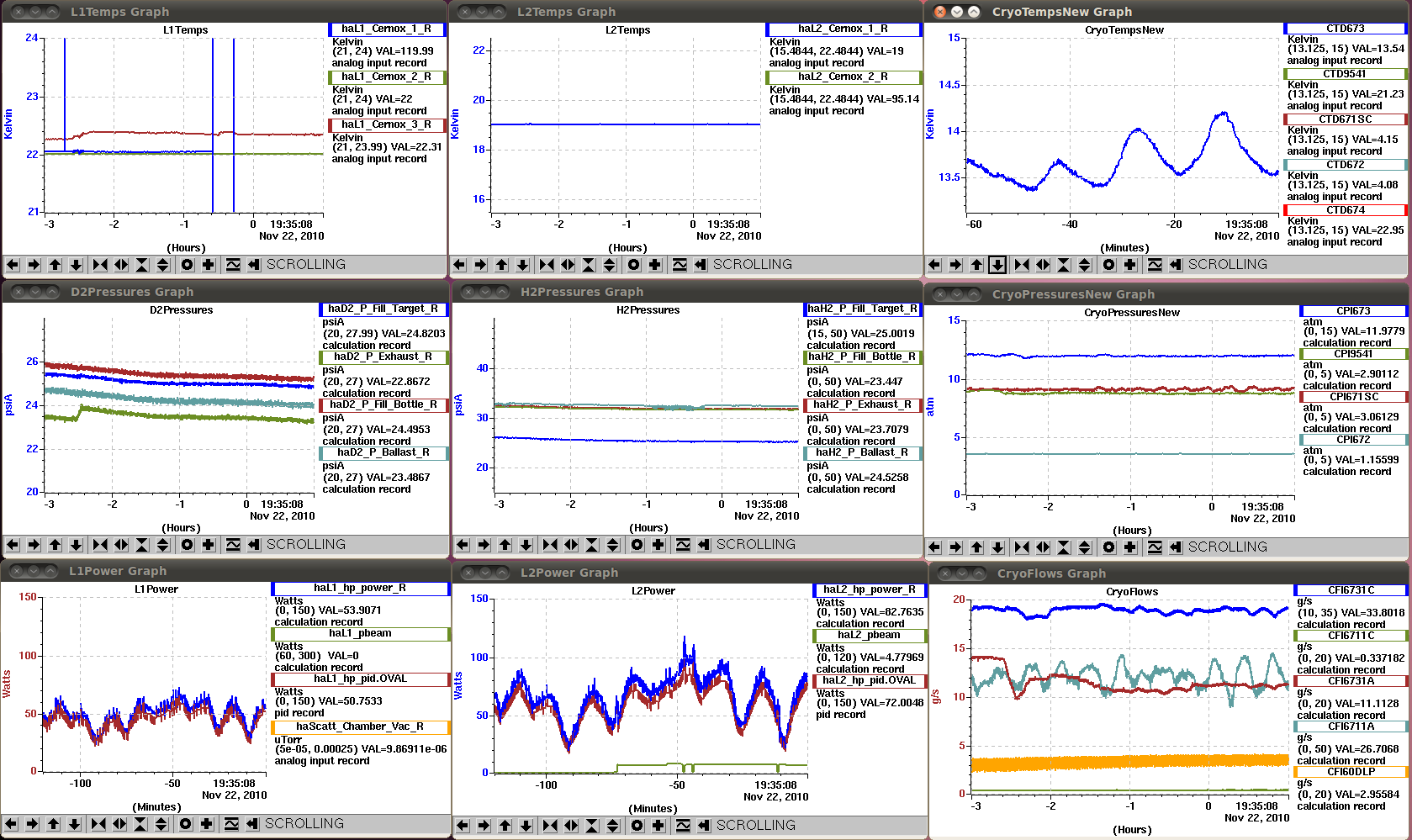The width and height of the screenshot is (1412, 840).
Task: Click circle icon in CryoTempsNew toolbar
Action: click(x=1109, y=265)
